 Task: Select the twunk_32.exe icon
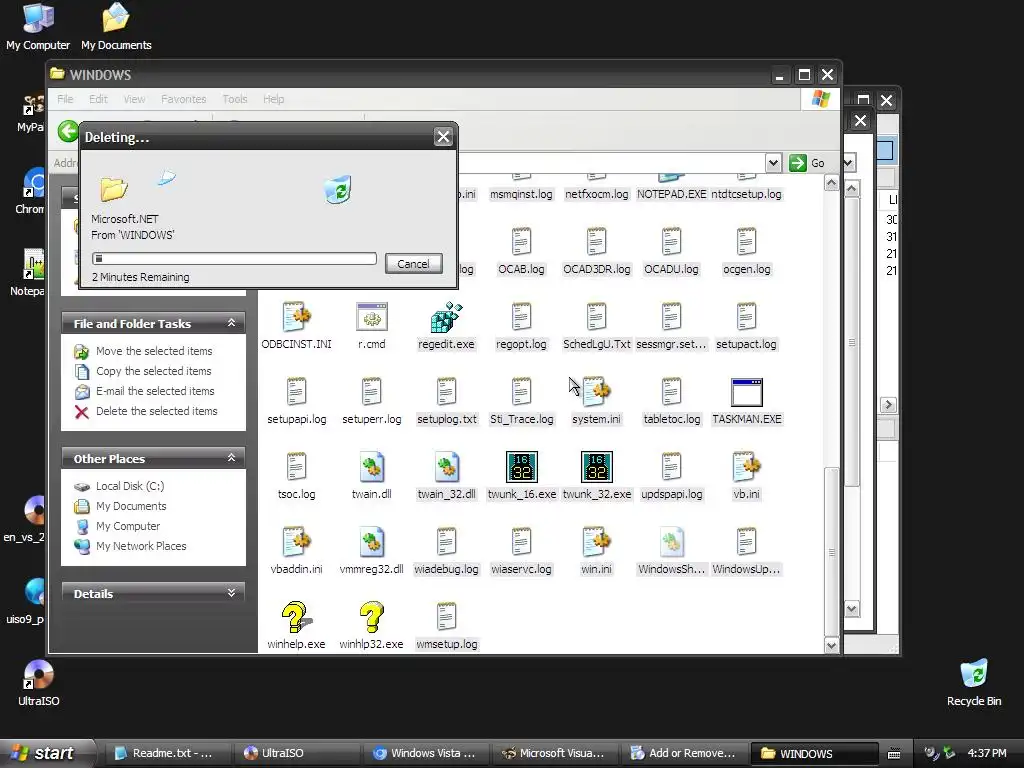(597, 468)
